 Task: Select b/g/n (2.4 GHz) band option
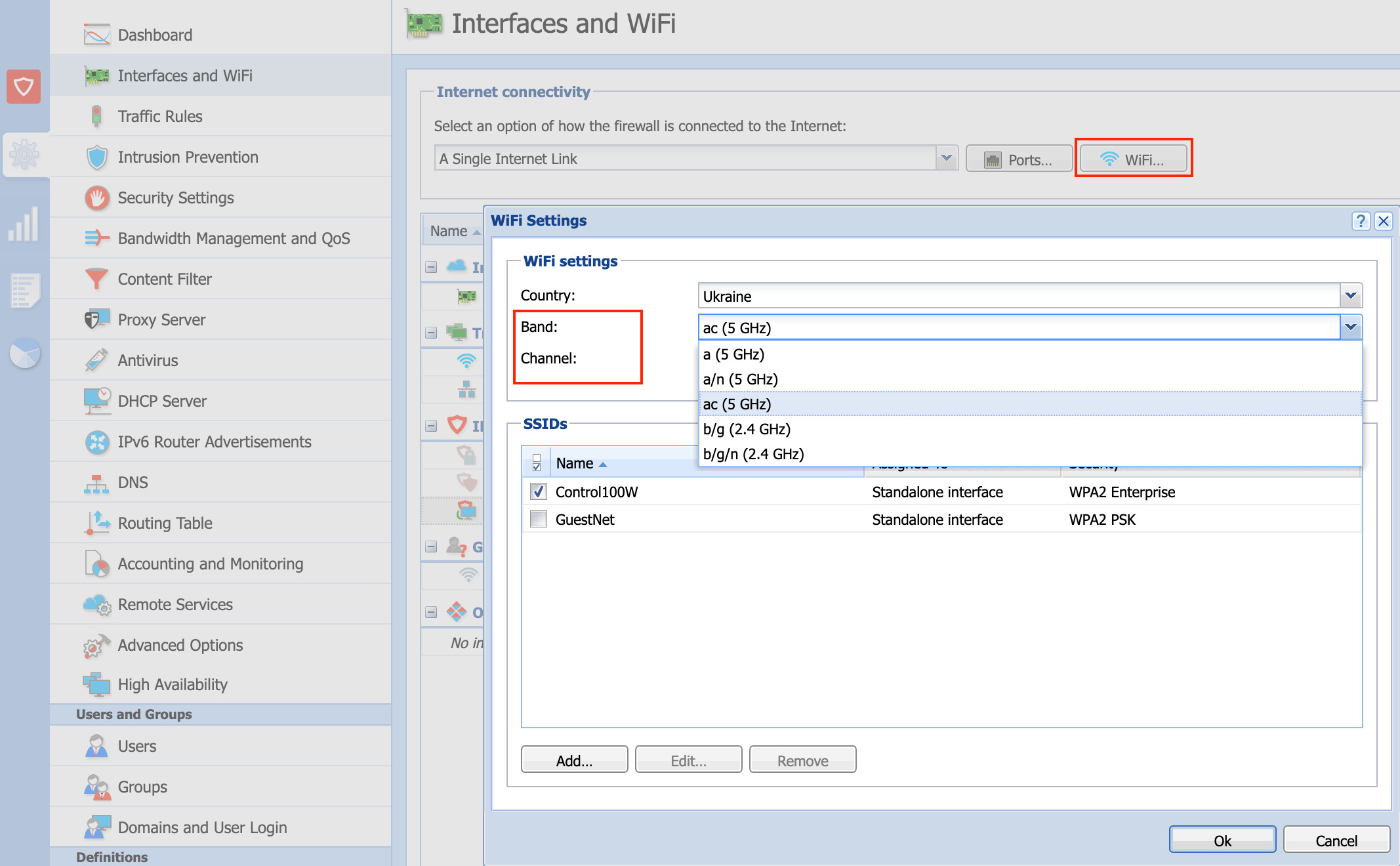click(753, 454)
